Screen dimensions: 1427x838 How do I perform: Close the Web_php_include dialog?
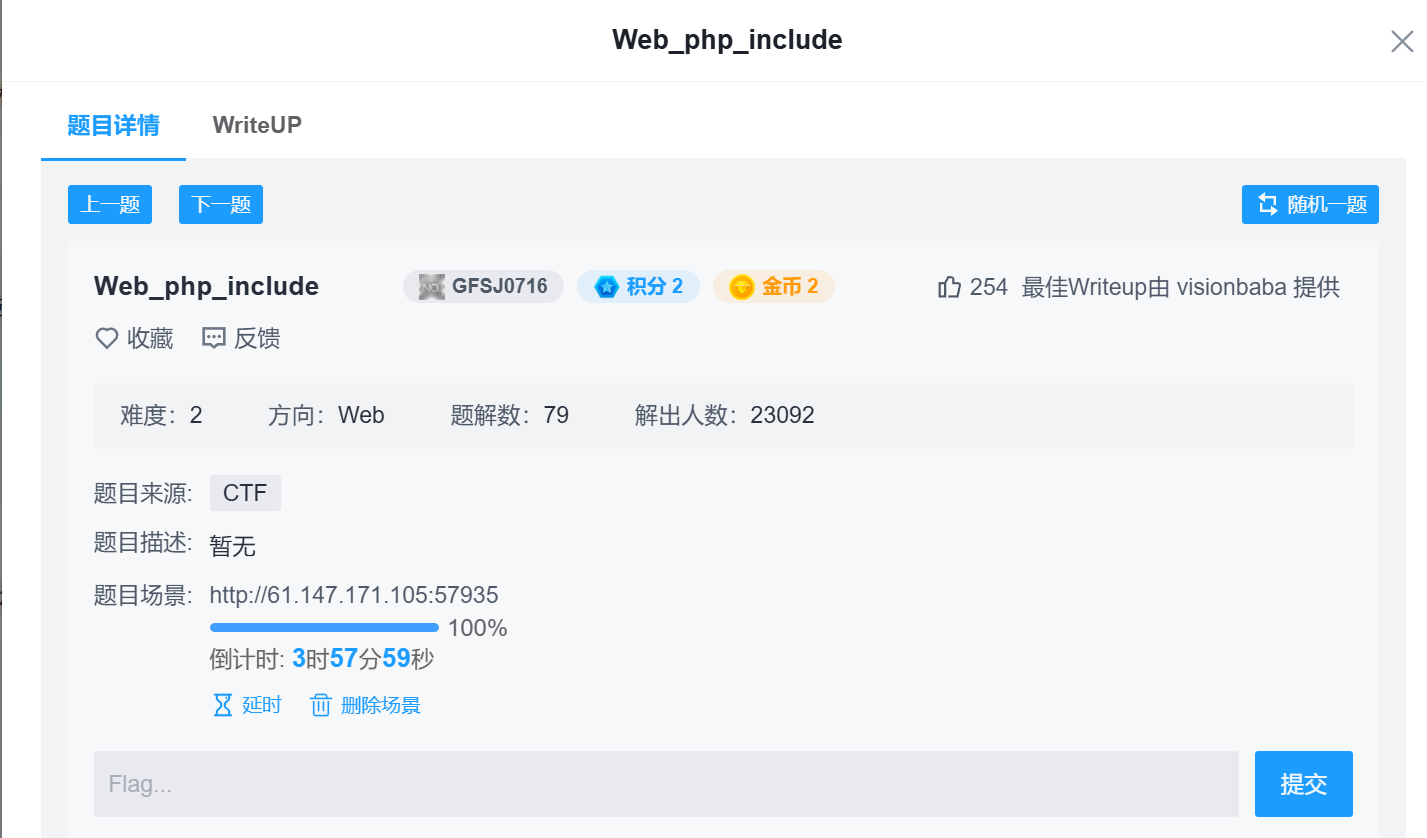click(1402, 41)
